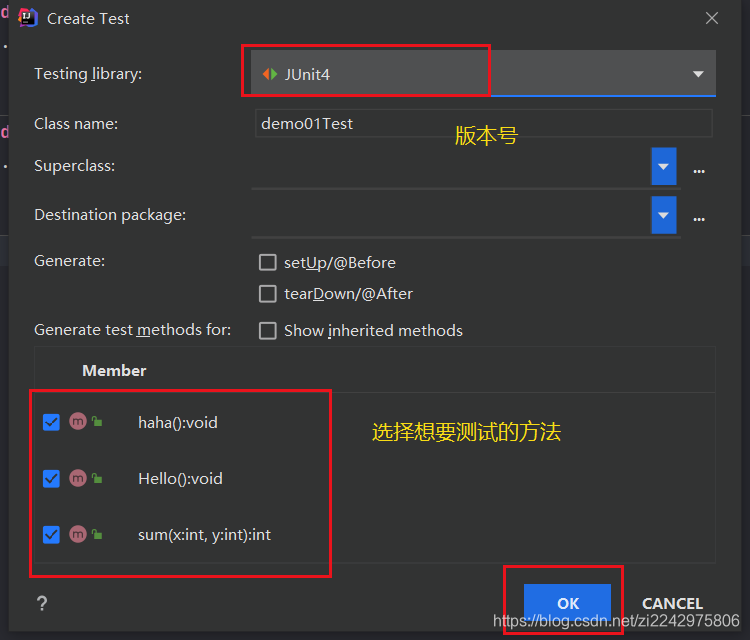Click the JUnit4 library icon
This screenshot has width=750, height=640.
270,74
